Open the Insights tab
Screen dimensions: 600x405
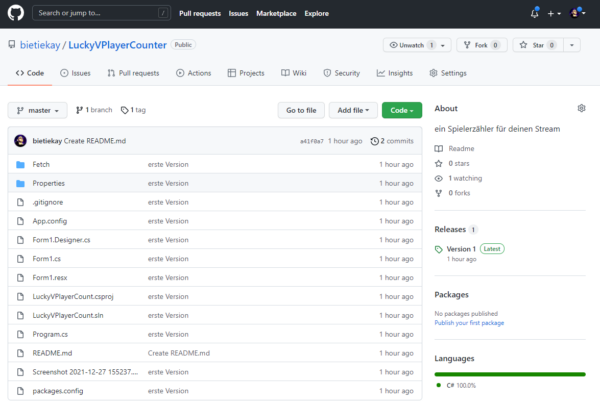395,73
